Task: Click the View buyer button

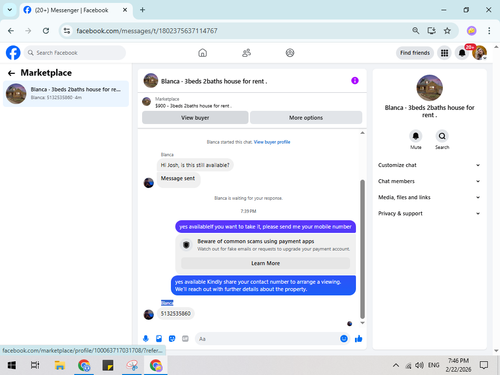Action: pyautogui.click(x=195, y=118)
